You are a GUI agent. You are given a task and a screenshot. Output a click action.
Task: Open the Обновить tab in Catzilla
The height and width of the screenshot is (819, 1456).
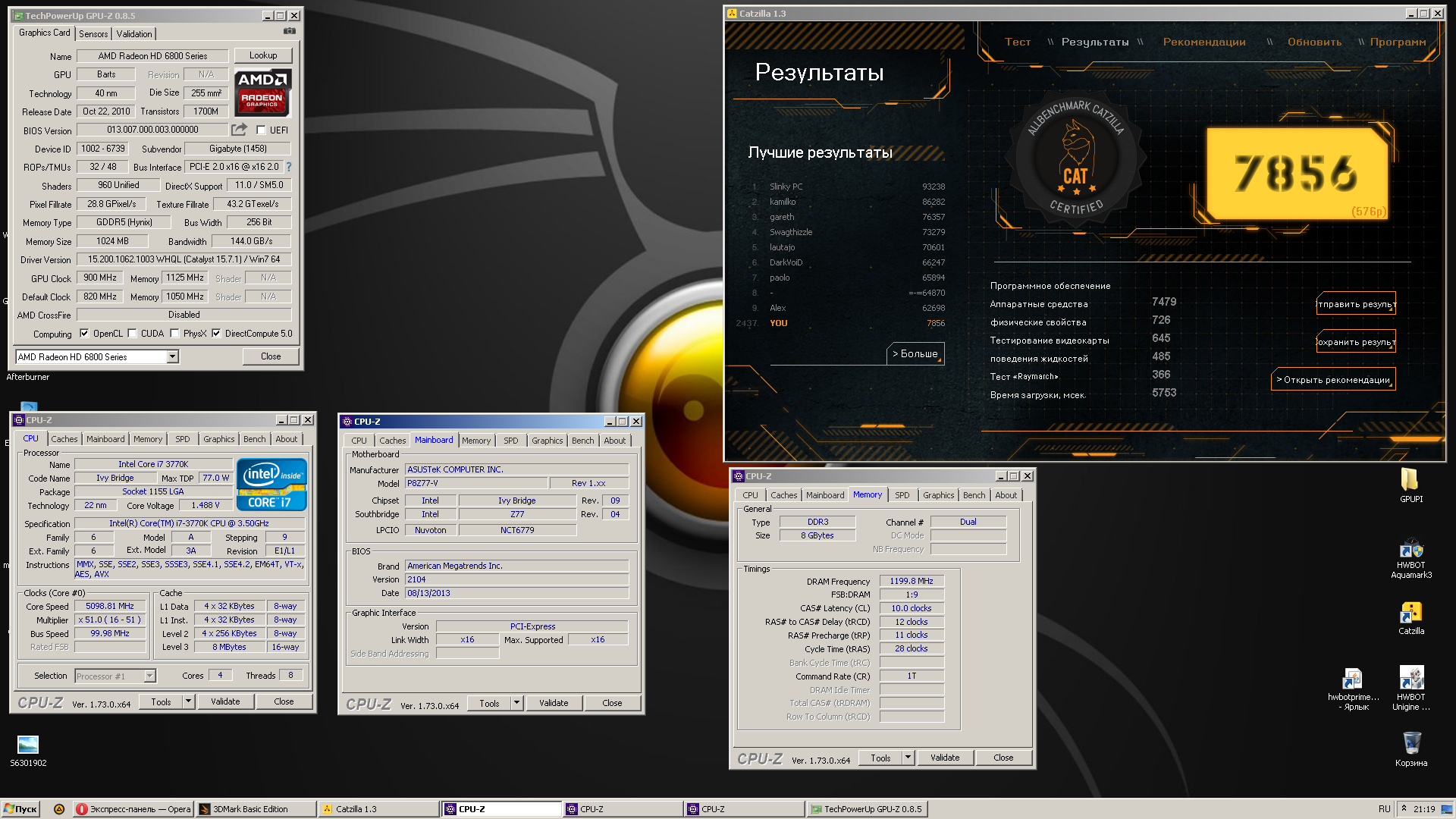1314,42
